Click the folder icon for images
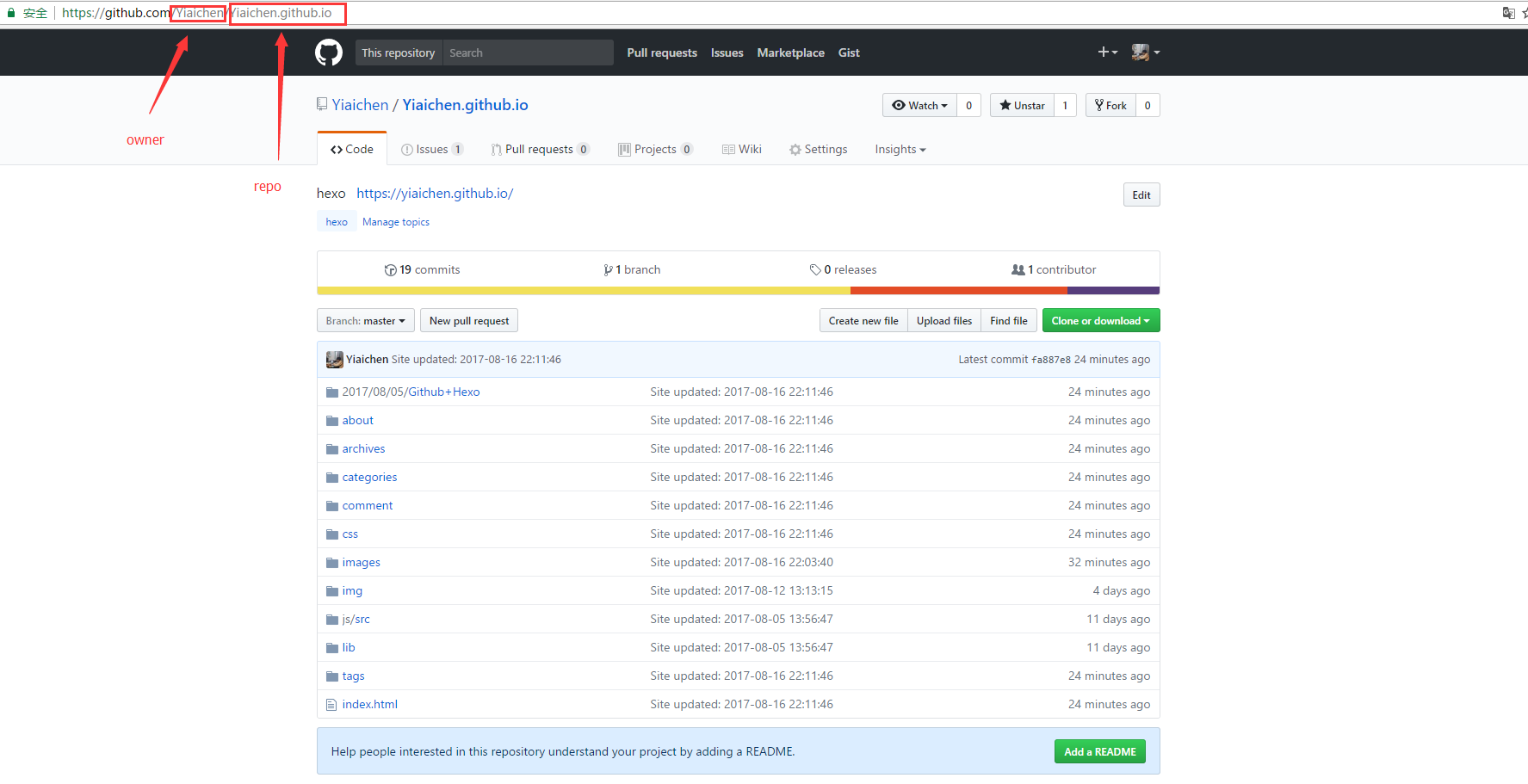This screenshot has width=1528, height=784. (x=332, y=563)
